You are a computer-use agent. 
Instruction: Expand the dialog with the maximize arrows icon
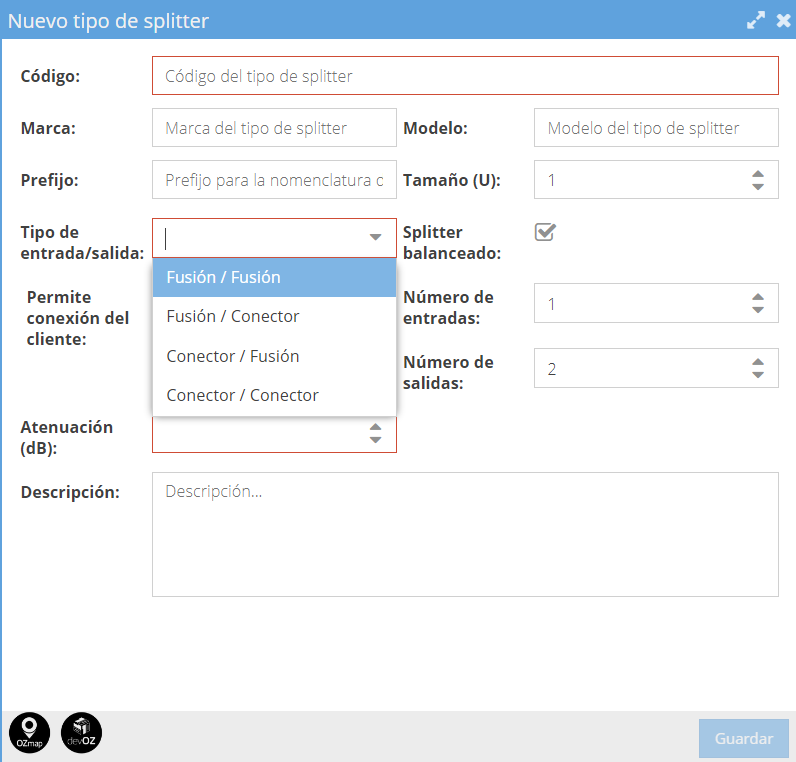756,20
